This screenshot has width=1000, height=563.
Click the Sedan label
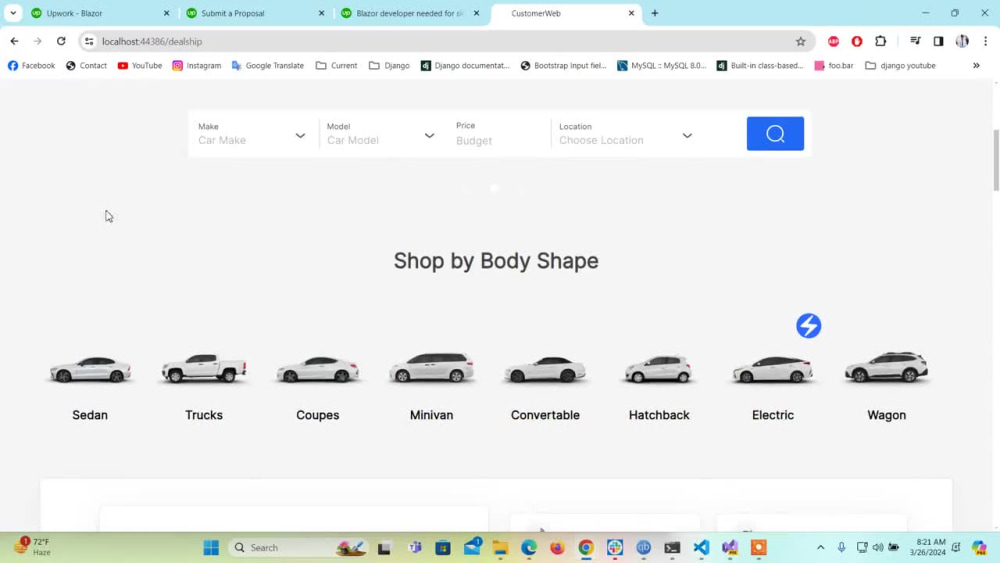tap(90, 415)
